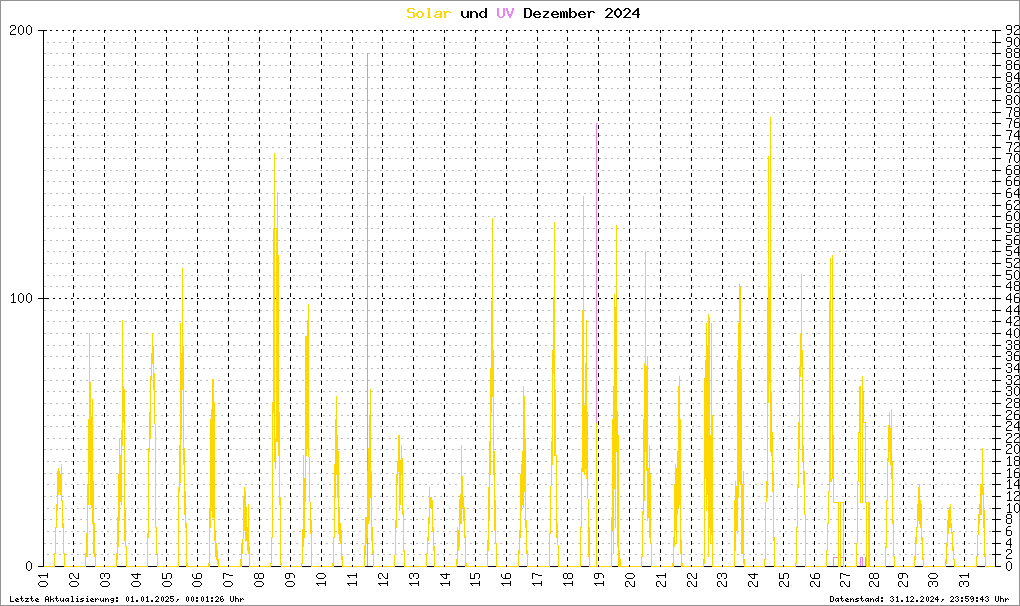Click the x-axis day label "15"
1020x606 pixels.
(x=475, y=580)
